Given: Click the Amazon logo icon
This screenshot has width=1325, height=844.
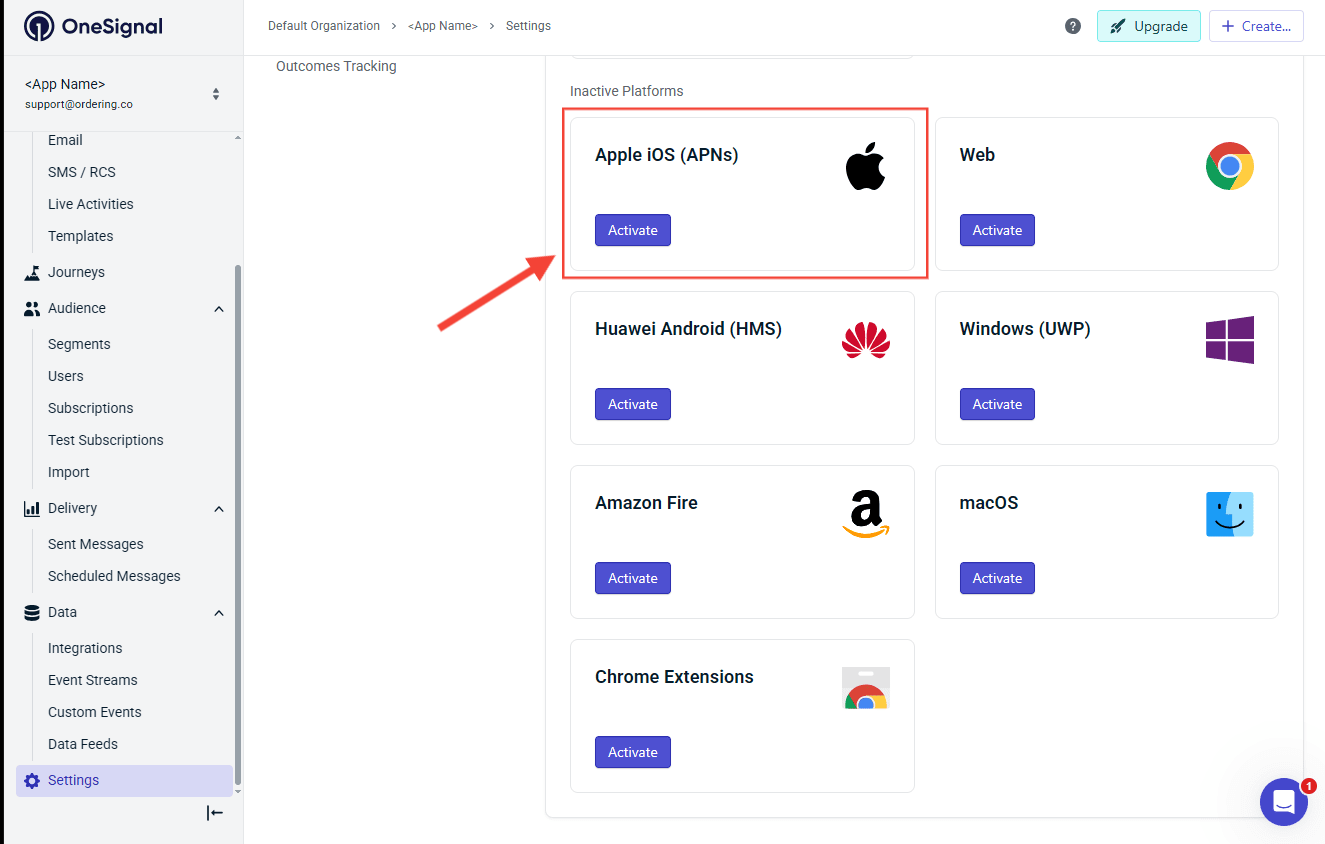Looking at the screenshot, I should tap(866, 514).
